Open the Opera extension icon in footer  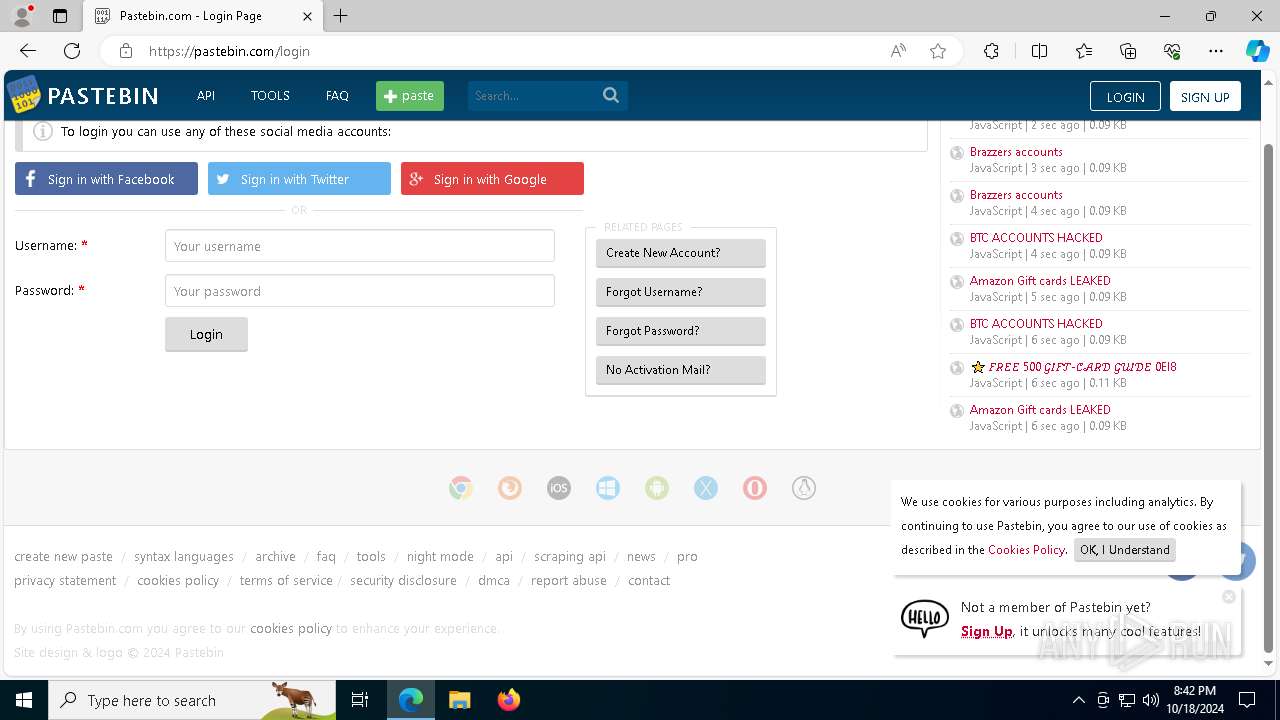click(x=755, y=488)
